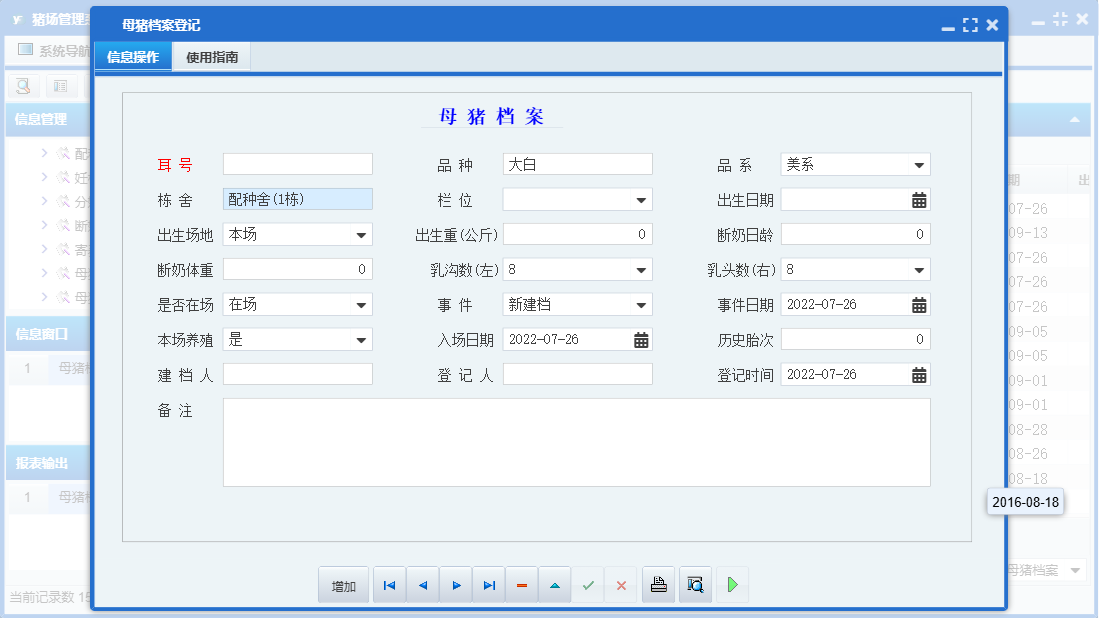This screenshot has width=1099, height=618.
Task: Select the 信息操作 tab
Action: tap(133, 58)
